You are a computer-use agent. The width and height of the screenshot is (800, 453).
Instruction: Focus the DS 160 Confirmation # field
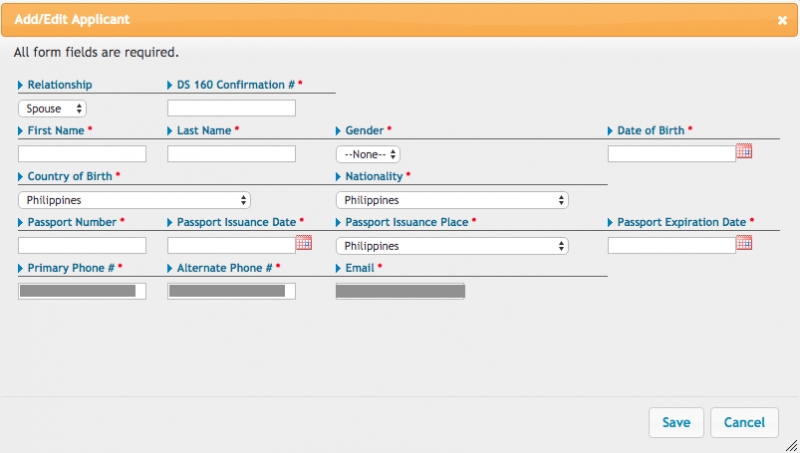point(232,108)
